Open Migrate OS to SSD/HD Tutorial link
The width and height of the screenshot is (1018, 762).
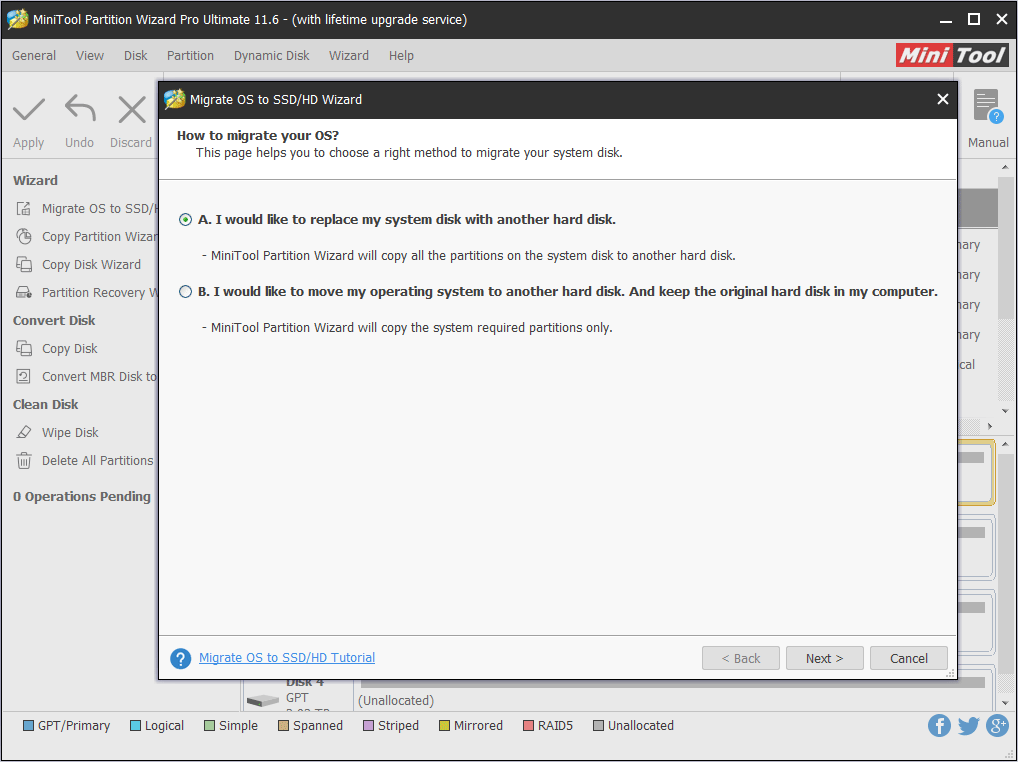coord(287,658)
